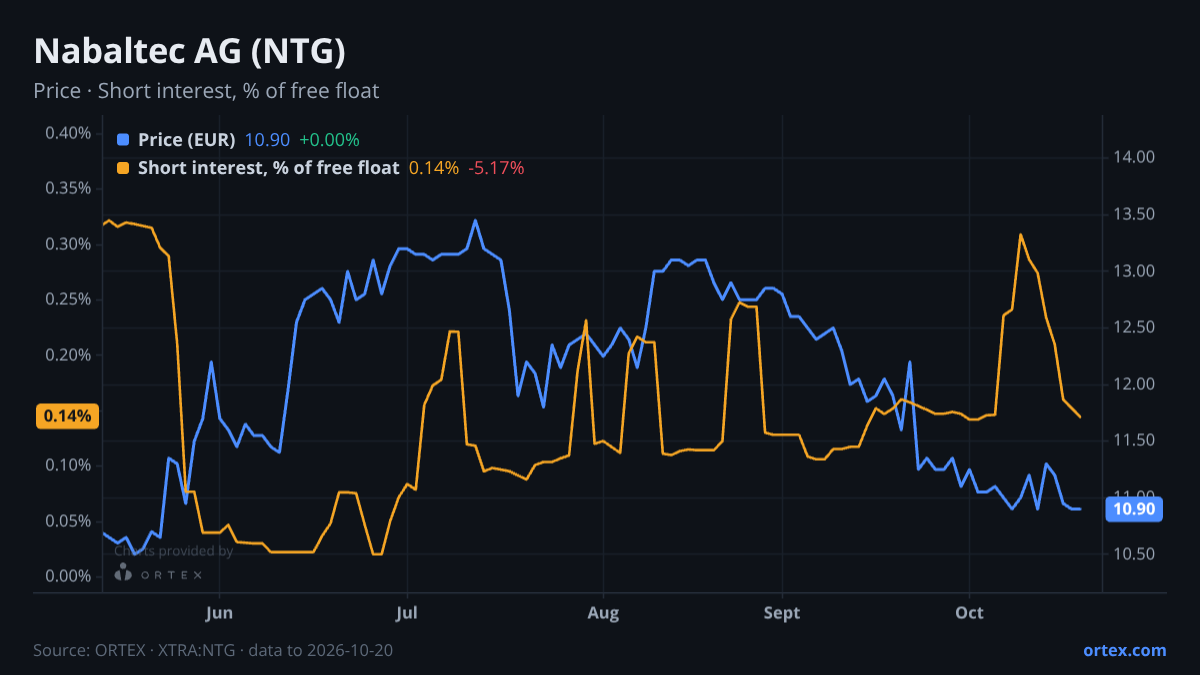Click the Jun label on the time axis
Screen dimensions: 1200x675
[219, 613]
